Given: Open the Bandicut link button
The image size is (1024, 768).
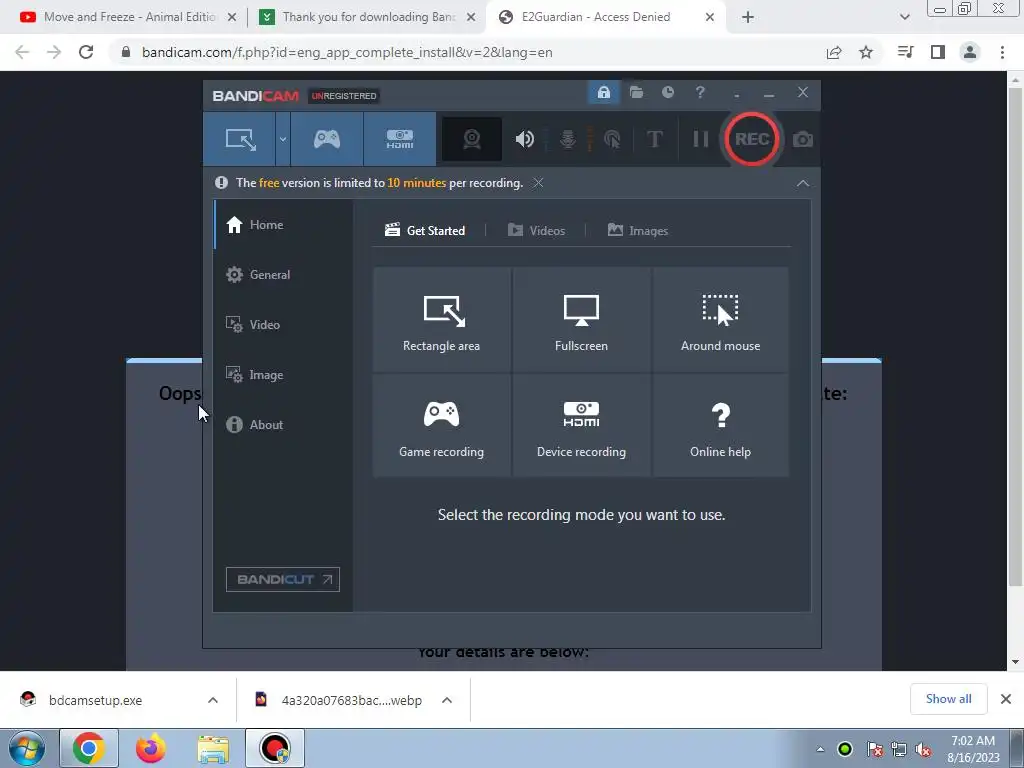Looking at the screenshot, I should click(x=283, y=579).
